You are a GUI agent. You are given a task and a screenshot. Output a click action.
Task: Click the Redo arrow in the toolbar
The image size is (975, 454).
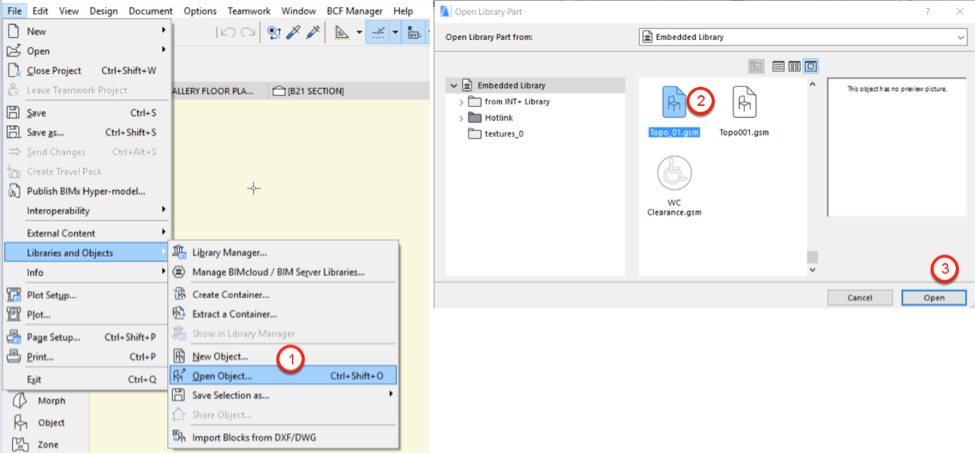coord(247,32)
